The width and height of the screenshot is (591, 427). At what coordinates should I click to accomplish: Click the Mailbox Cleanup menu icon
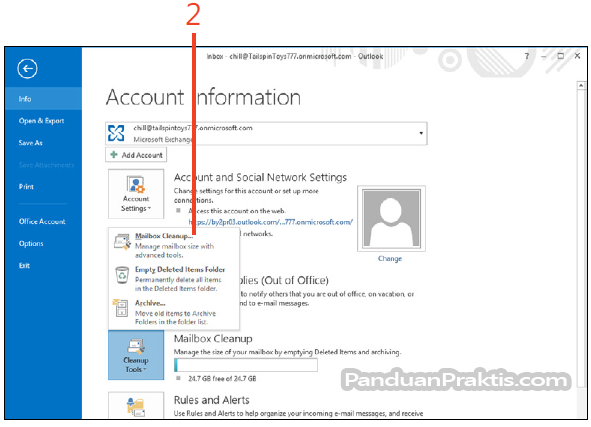pyautogui.click(x=122, y=242)
